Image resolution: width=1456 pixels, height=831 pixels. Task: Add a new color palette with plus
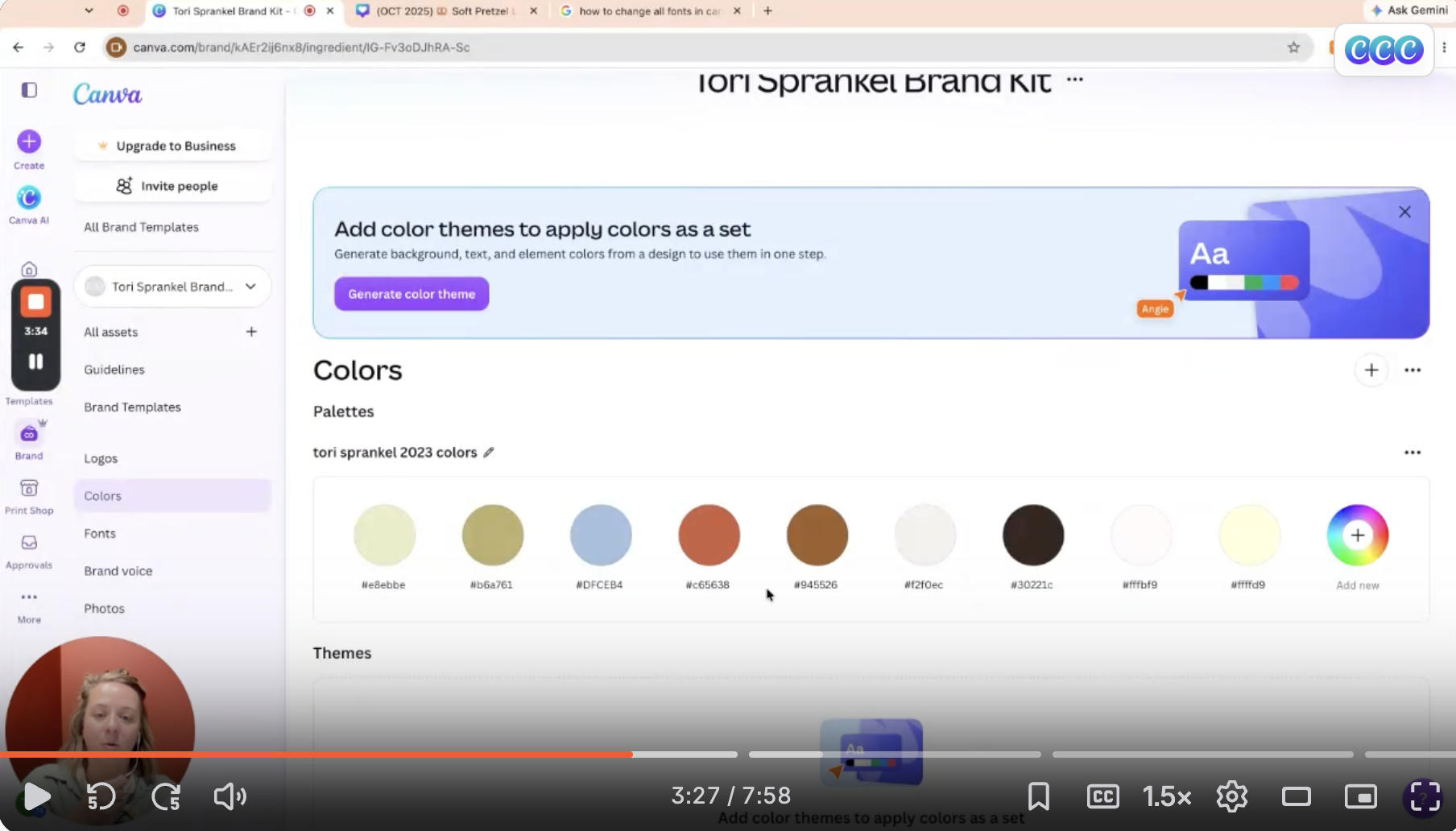[x=1371, y=370]
